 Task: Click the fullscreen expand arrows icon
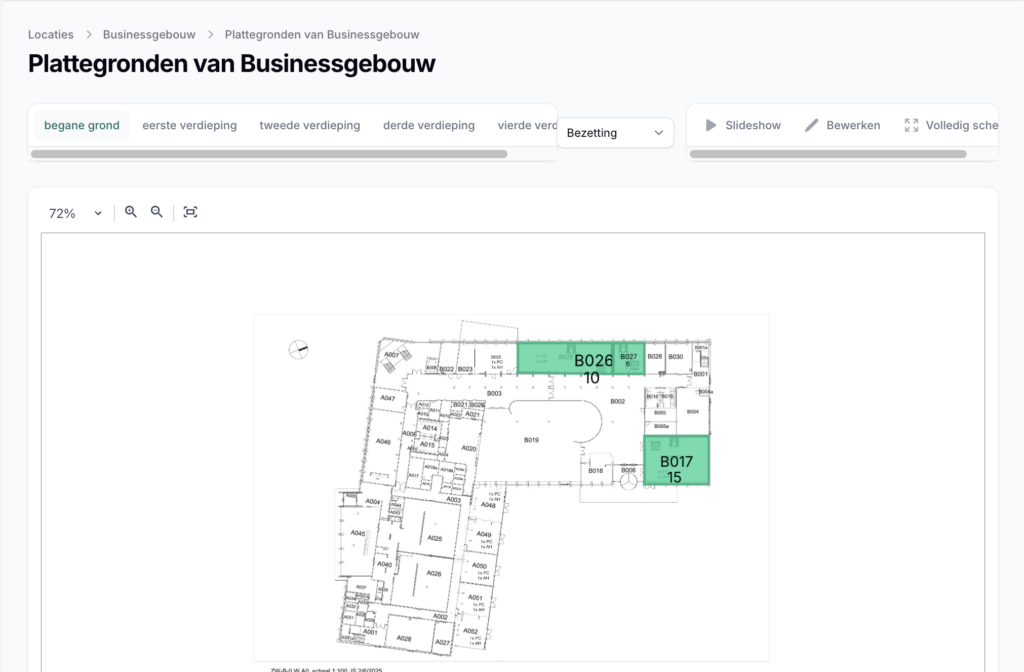[911, 125]
